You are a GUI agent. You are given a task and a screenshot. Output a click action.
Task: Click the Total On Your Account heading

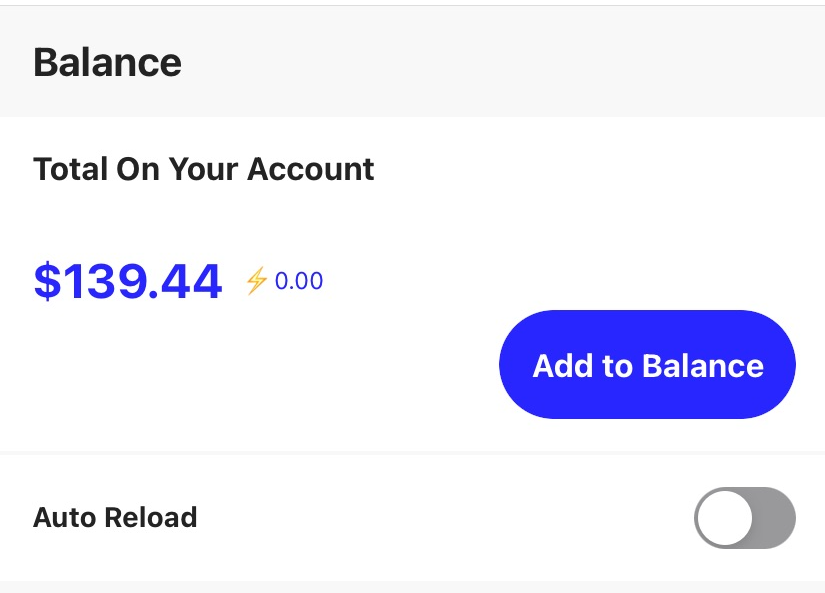pyautogui.click(x=204, y=169)
